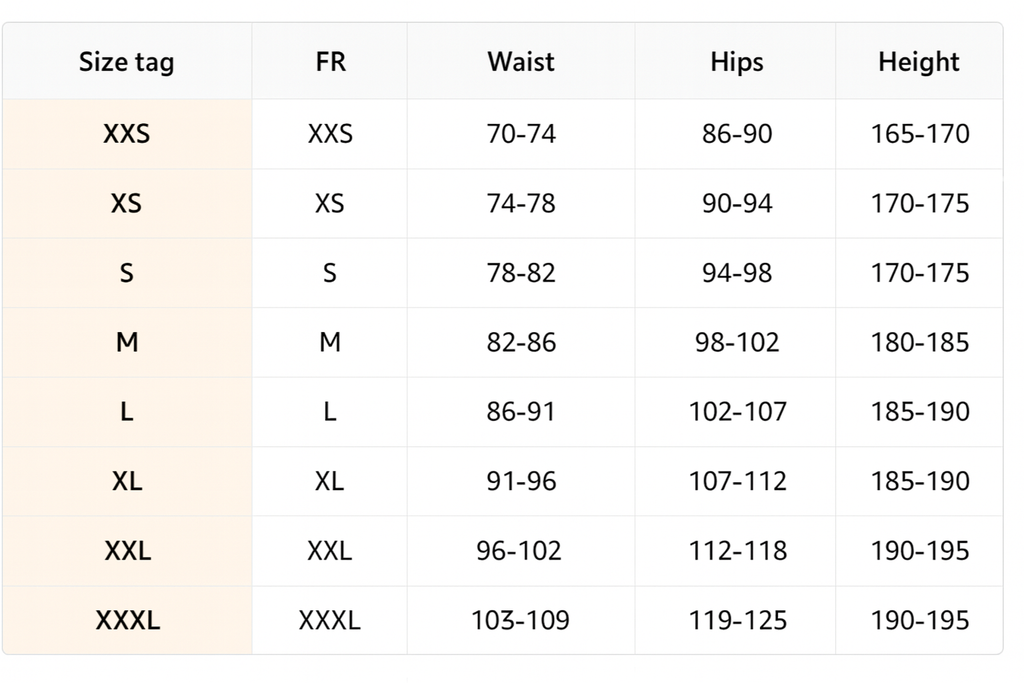Select the XXXL size tag cell
The height and width of the screenshot is (683, 1024).
[x=127, y=621]
